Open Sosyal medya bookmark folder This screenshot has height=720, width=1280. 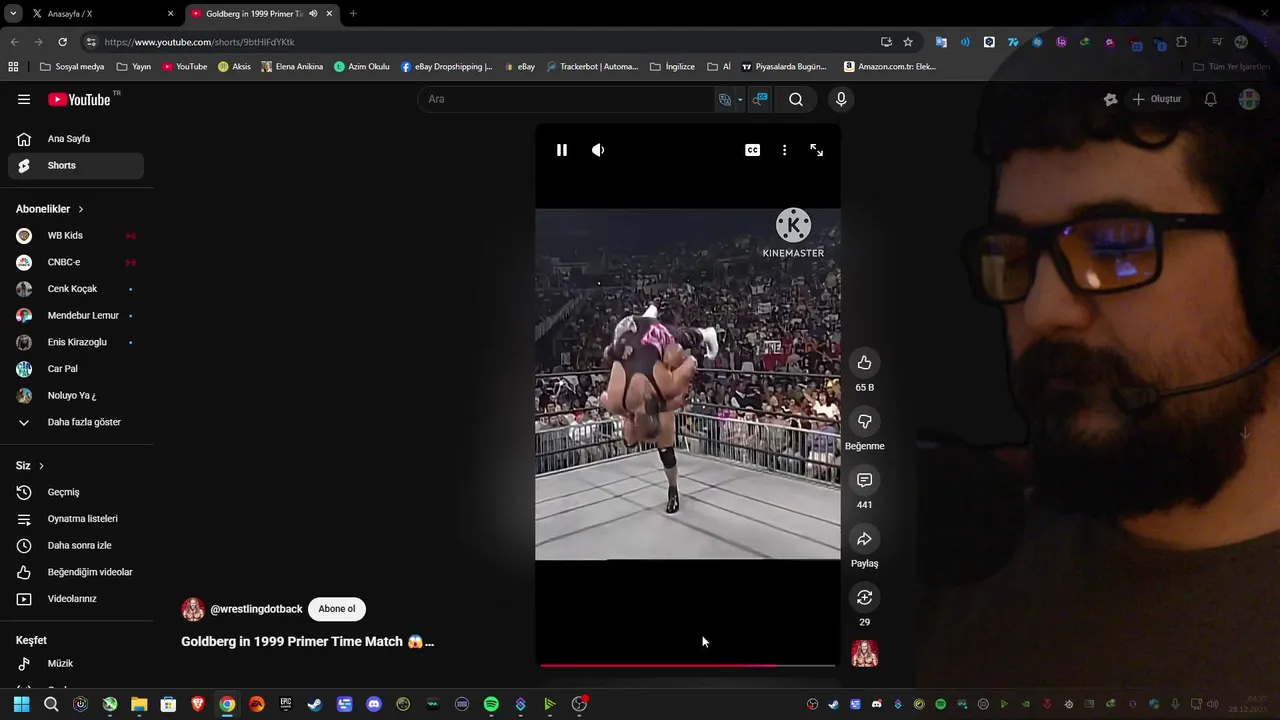pos(72,67)
